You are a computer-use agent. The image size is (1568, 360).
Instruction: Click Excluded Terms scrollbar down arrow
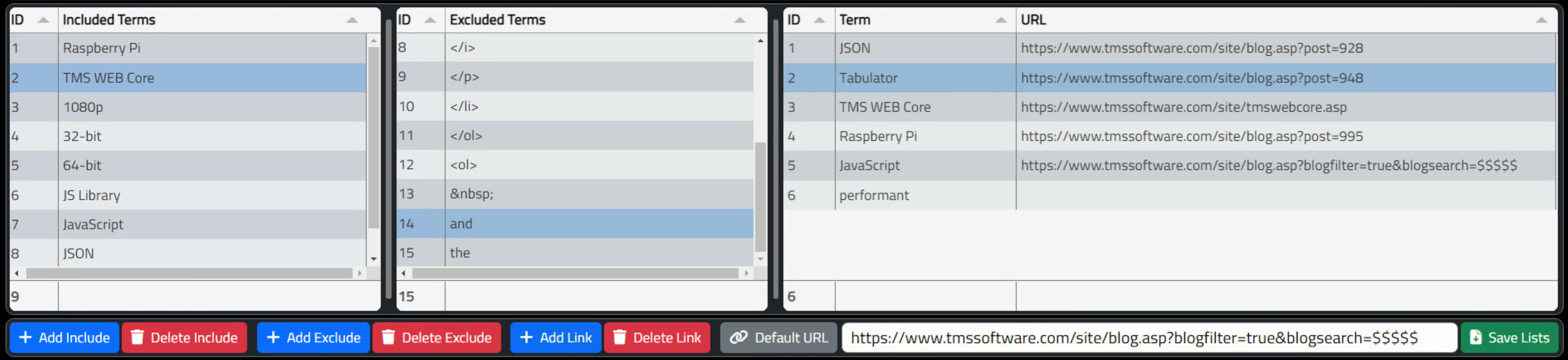click(x=760, y=260)
